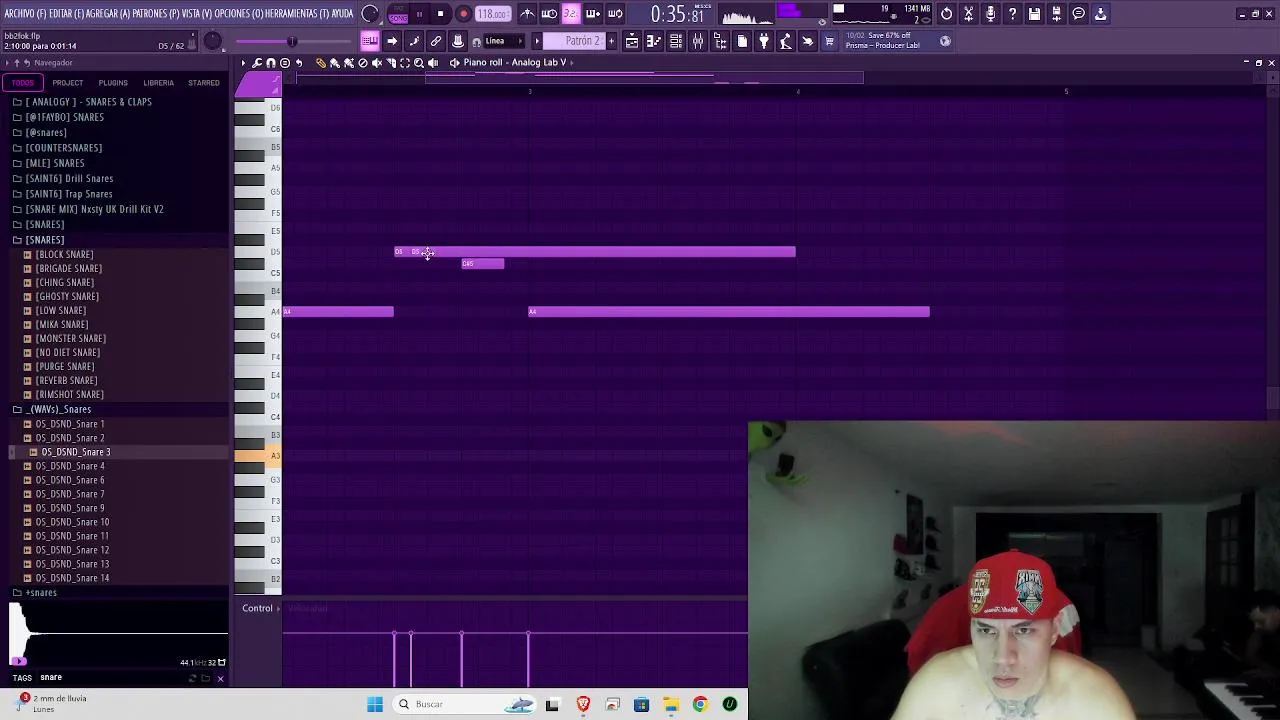
Task: Click the A3 key on the piano keyboard
Action: [x=258, y=456]
